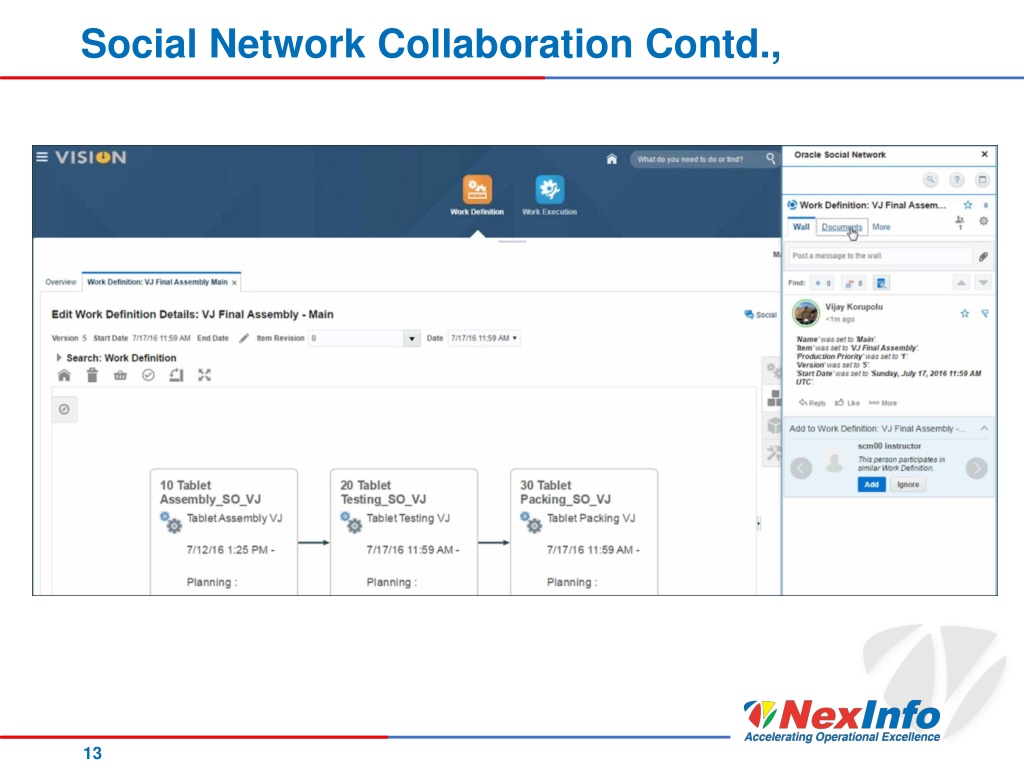This screenshot has width=1024, height=768.
Task: Collapse the Add to Work Definition suggestion section
Action: coord(984,428)
